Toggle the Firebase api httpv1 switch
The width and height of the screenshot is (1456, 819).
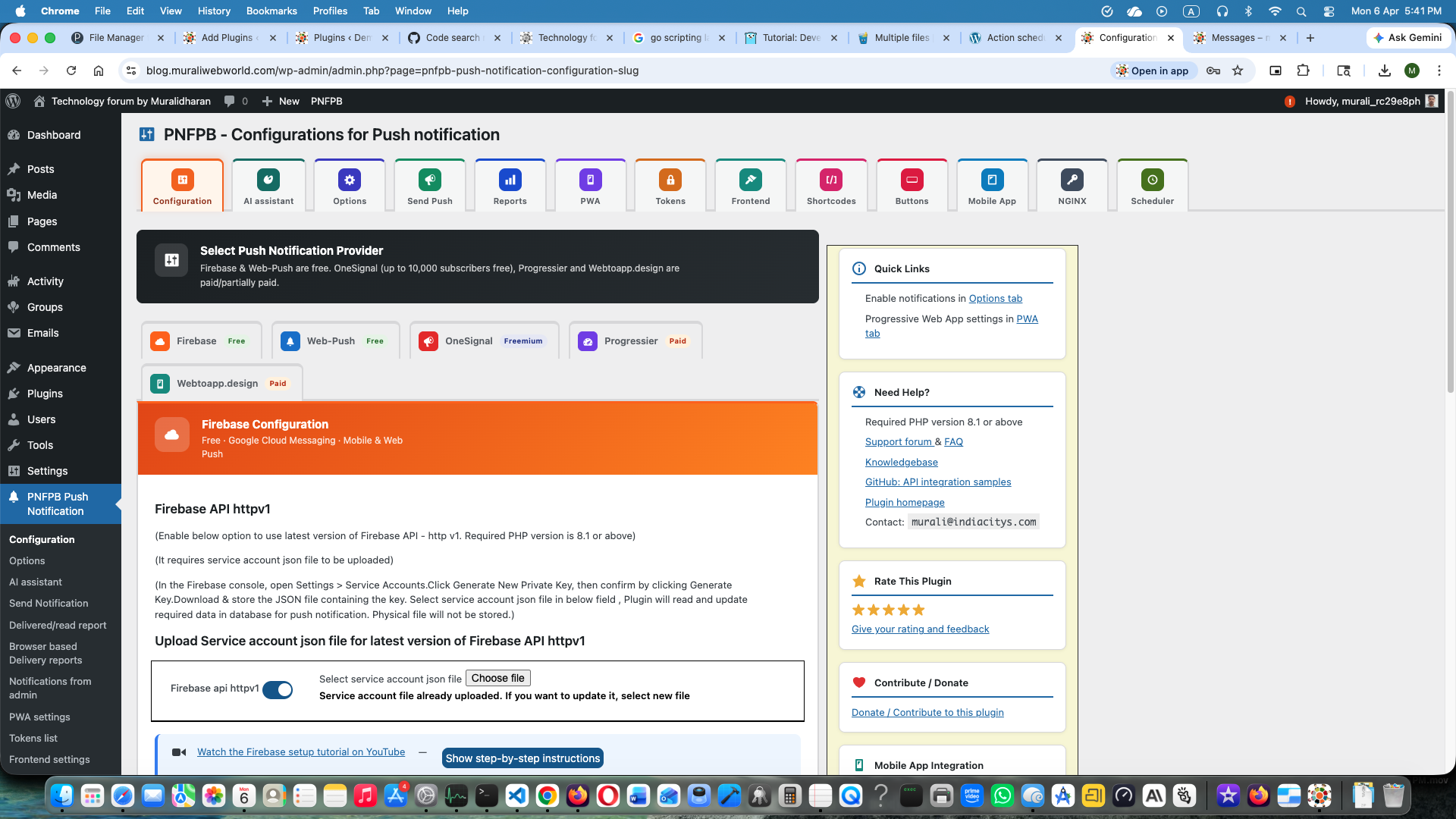click(x=278, y=689)
